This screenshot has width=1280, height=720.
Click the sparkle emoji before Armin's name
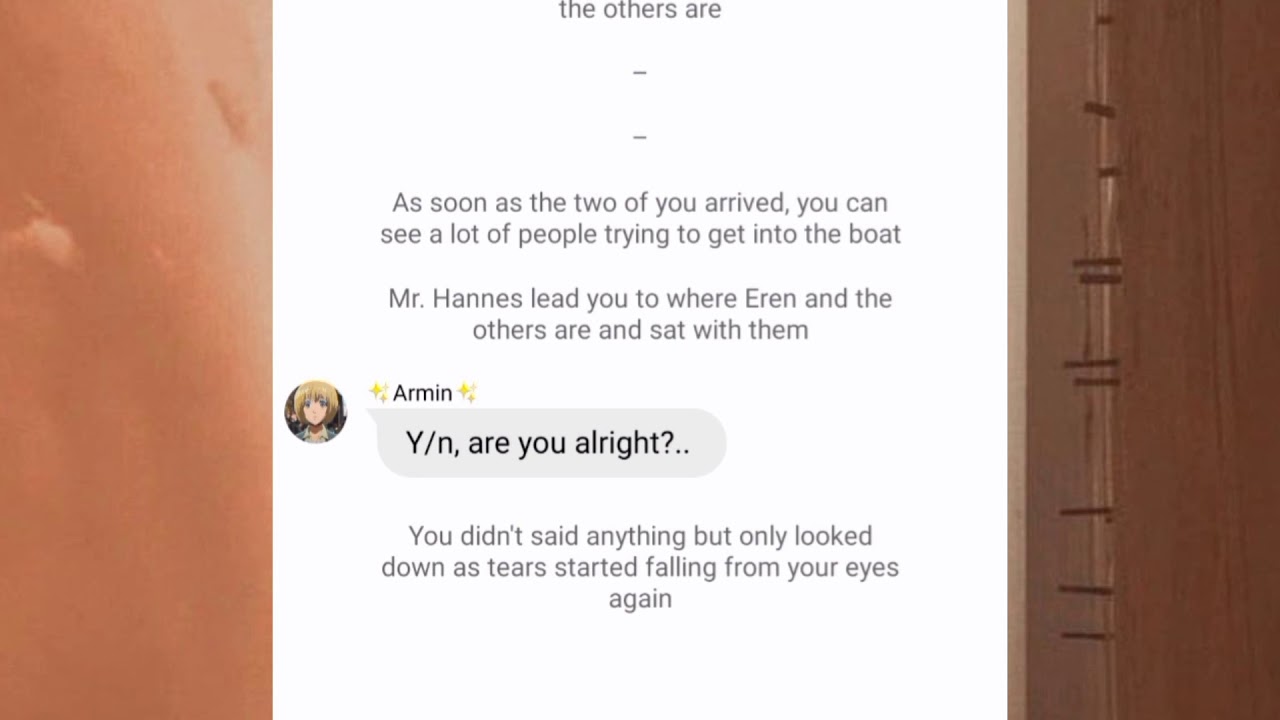378,393
